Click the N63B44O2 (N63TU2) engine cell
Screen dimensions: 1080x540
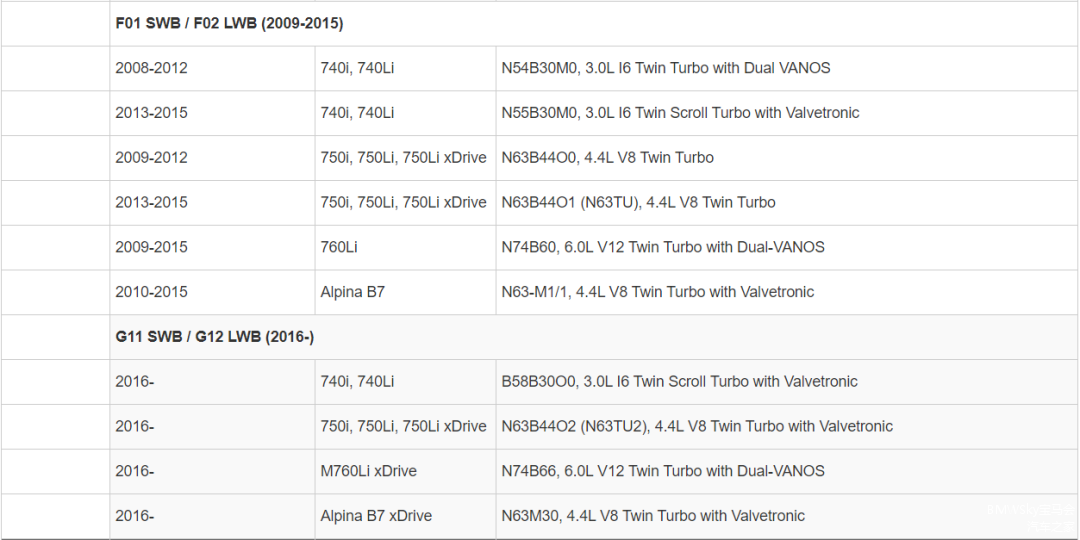[x=696, y=427]
